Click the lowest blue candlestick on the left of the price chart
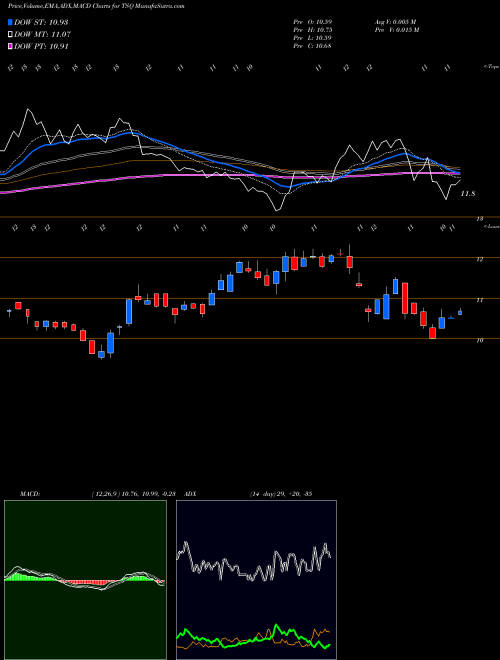The image size is (500, 660). (101, 354)
